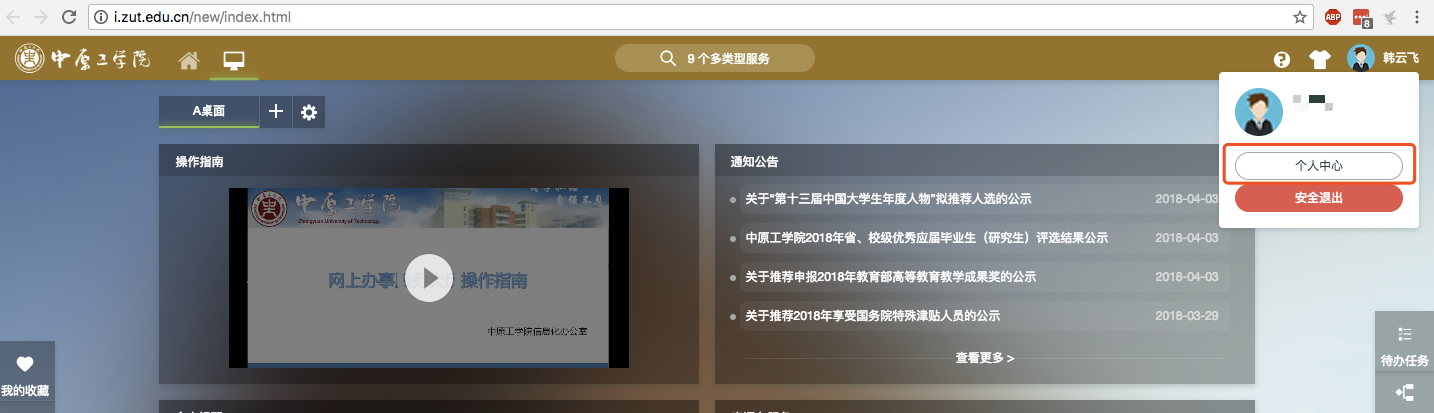
Task: Open desktop settings gear icon
Action: (x=309, y=112)
